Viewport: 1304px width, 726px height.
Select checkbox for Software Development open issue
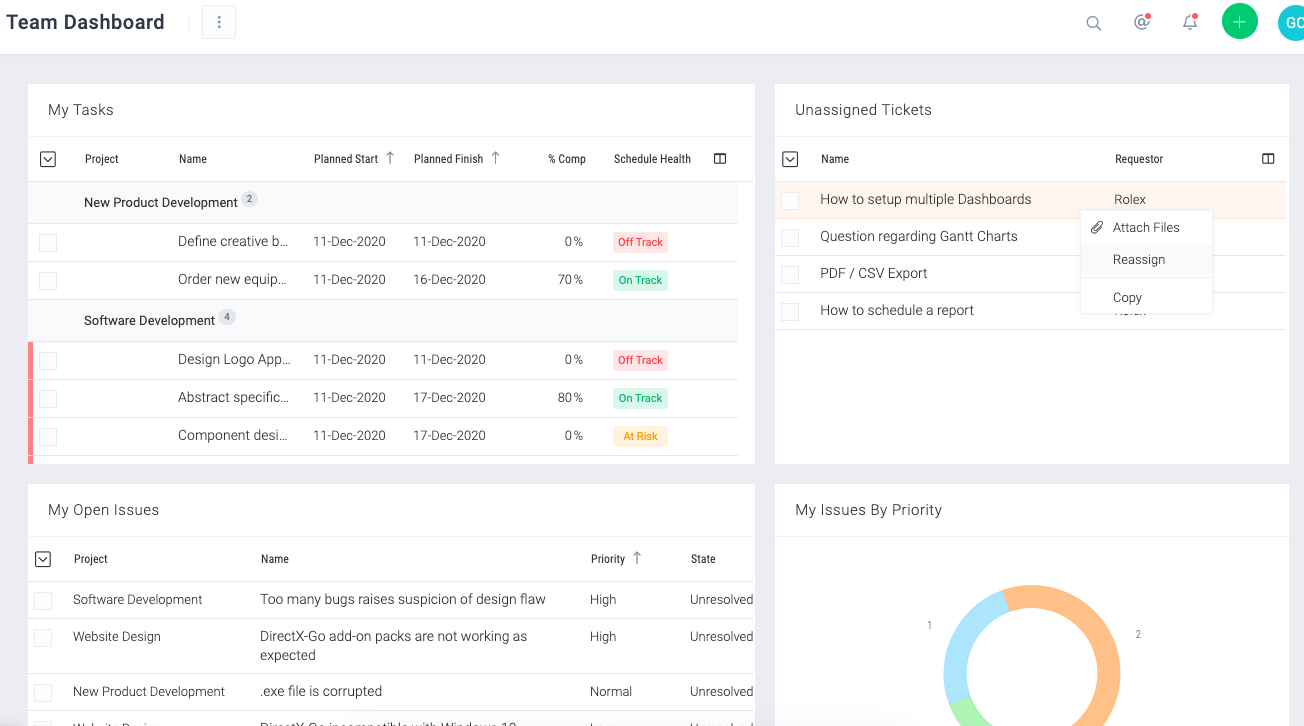pyautogui.click(x=43, y=600)
